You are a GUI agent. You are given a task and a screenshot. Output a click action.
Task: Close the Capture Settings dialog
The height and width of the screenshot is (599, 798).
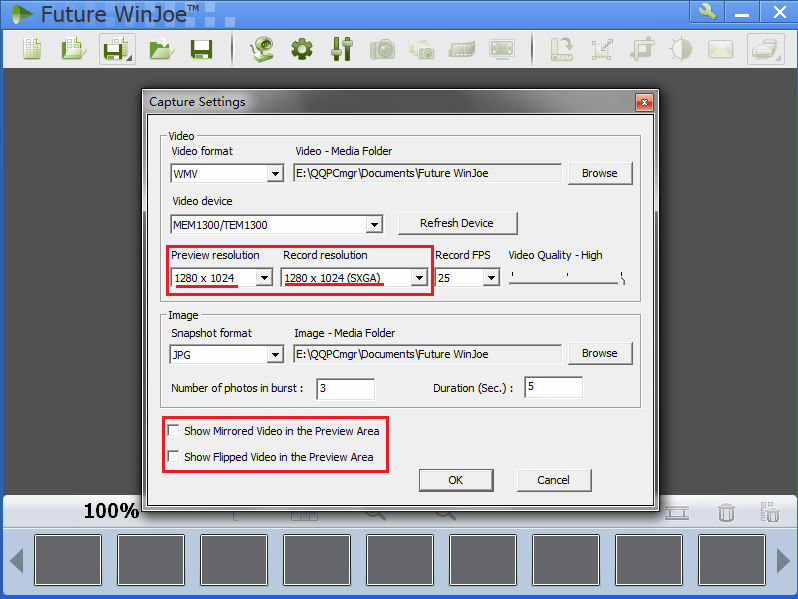click(644, 102)
